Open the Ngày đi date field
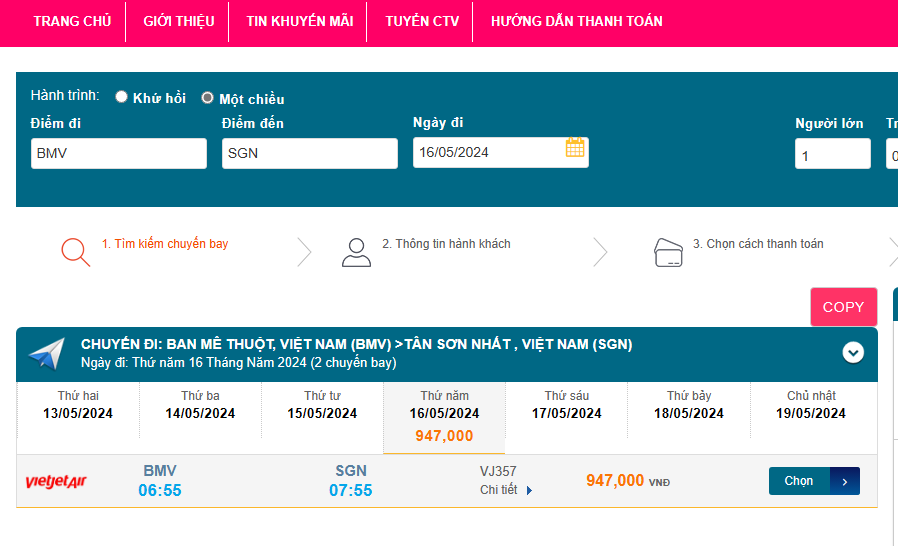The image size is (898, 546). point(488,153)
